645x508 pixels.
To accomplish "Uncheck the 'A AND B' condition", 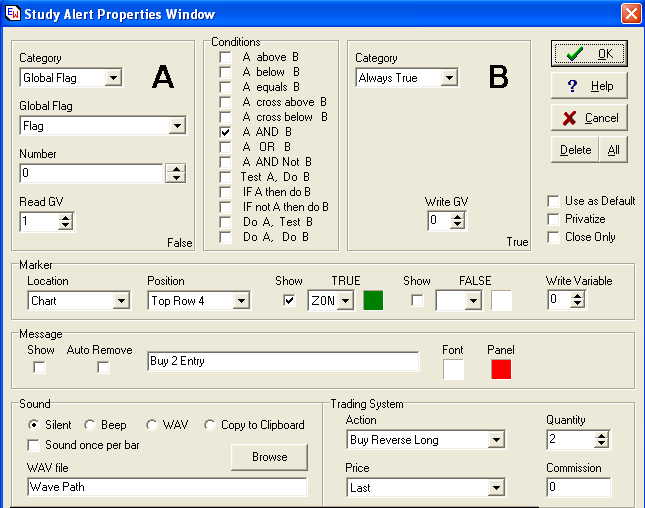I will point(225,132).
